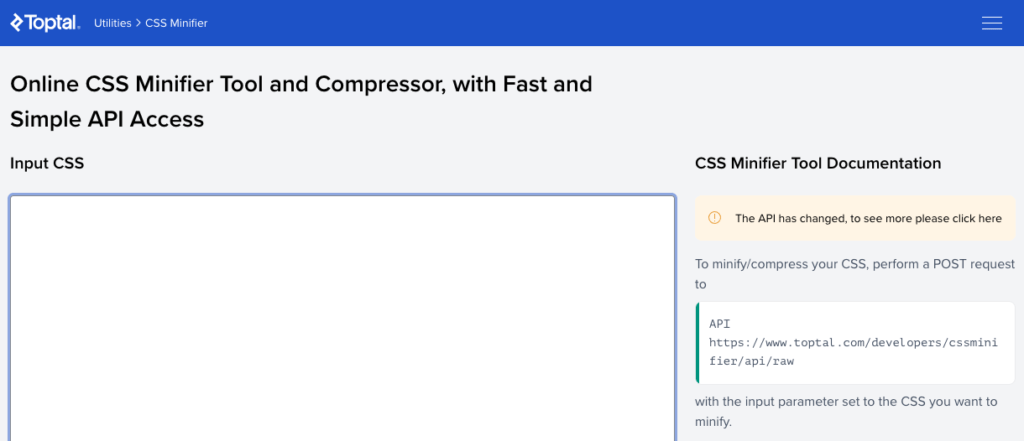Click the API raw URL in the code block
Viewport: 1024px width, 441px height.
coord(853,351)
